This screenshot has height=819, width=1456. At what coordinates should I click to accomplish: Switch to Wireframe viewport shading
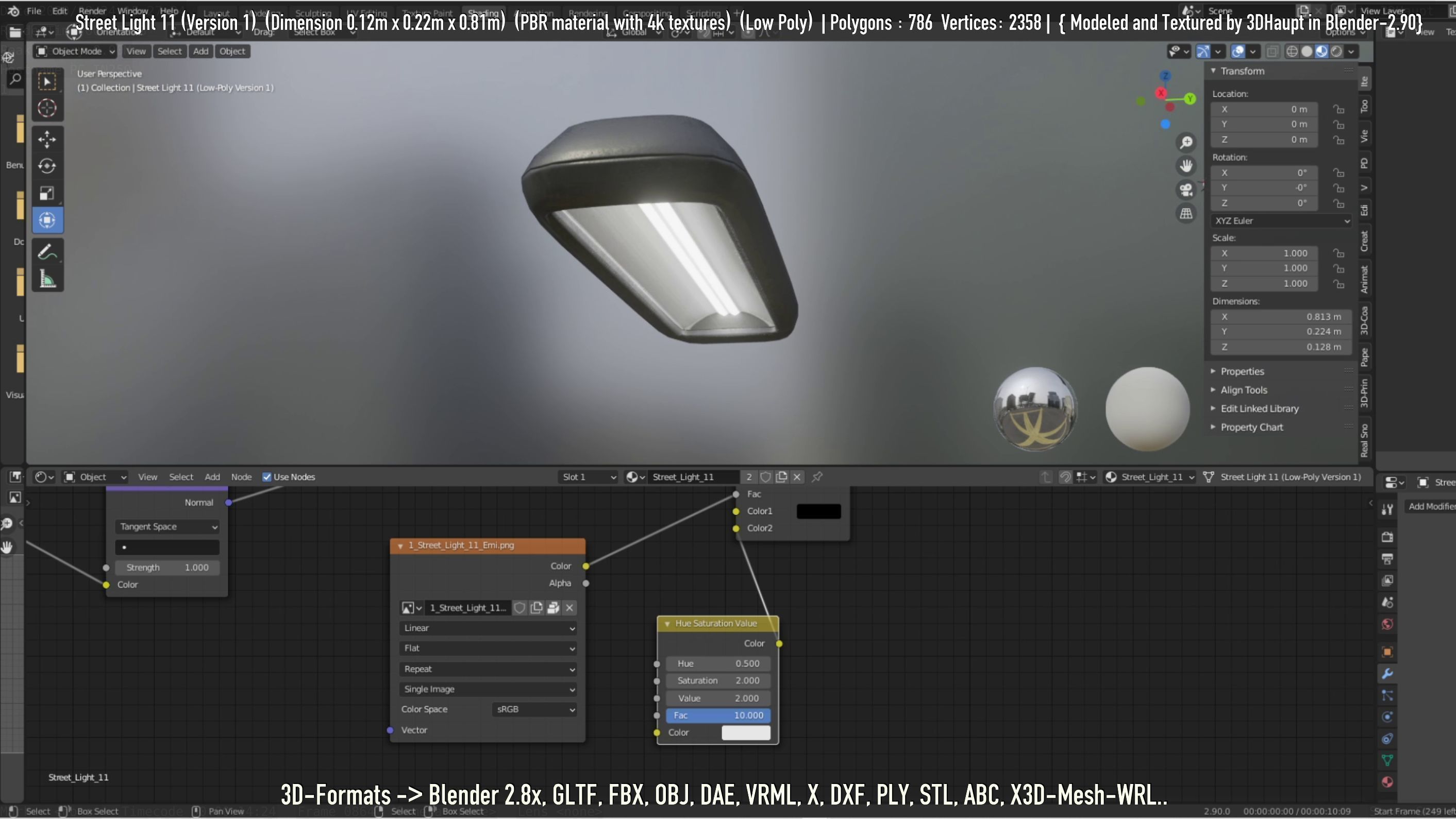(1292, 52)
